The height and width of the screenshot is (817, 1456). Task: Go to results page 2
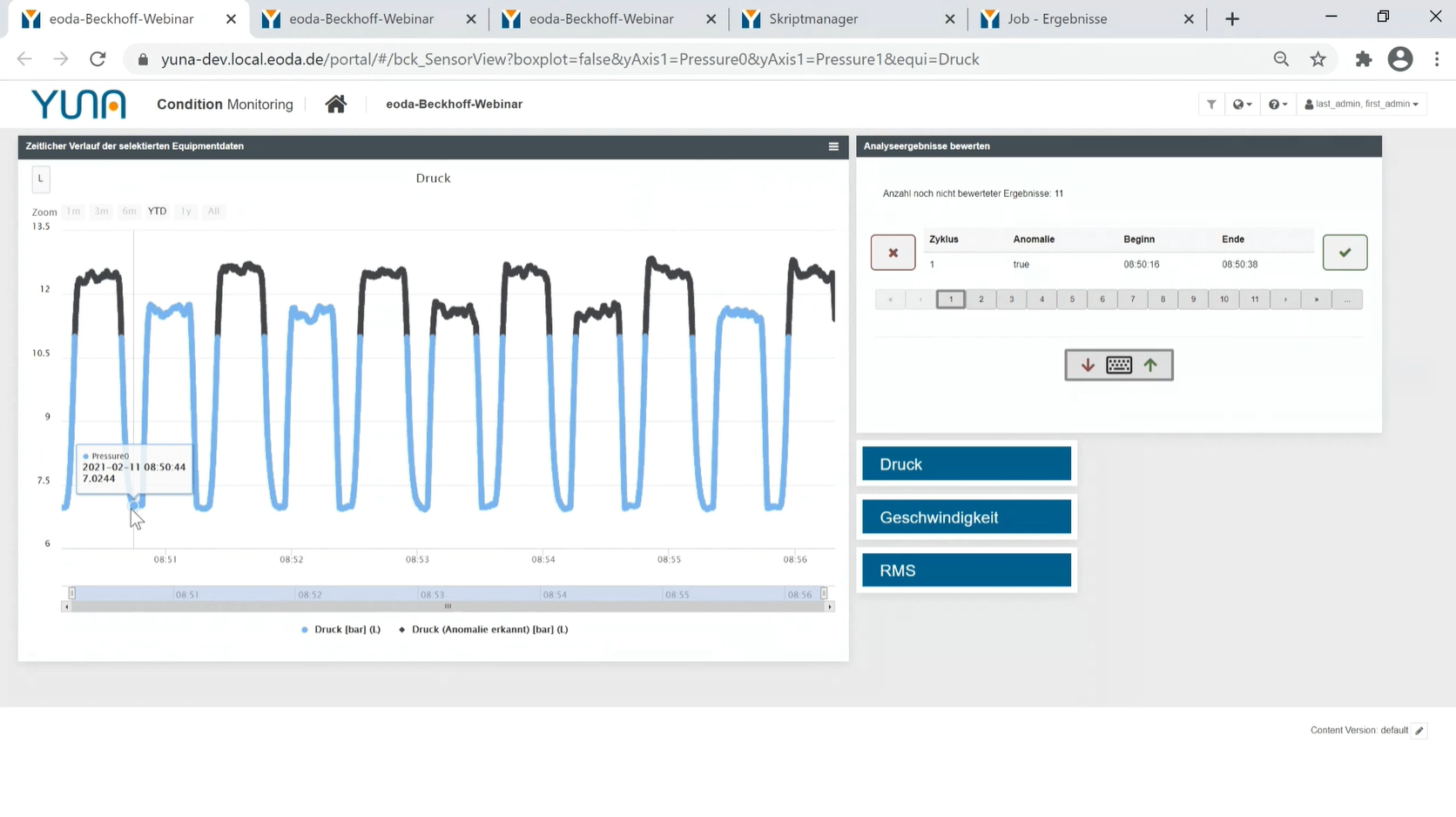coord(981,300)
